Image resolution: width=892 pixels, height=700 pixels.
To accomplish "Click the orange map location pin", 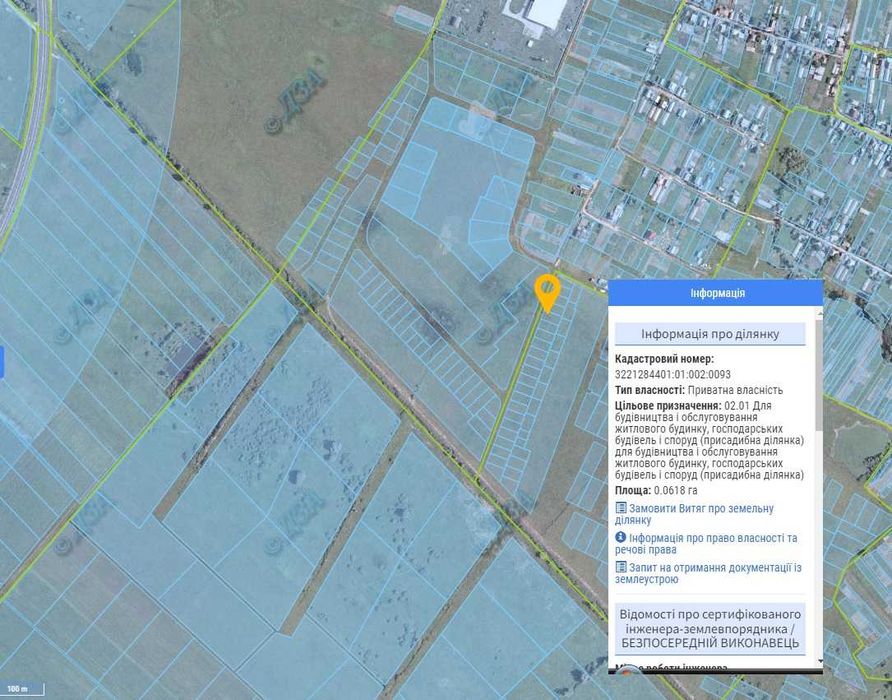I will coord(547,292).
